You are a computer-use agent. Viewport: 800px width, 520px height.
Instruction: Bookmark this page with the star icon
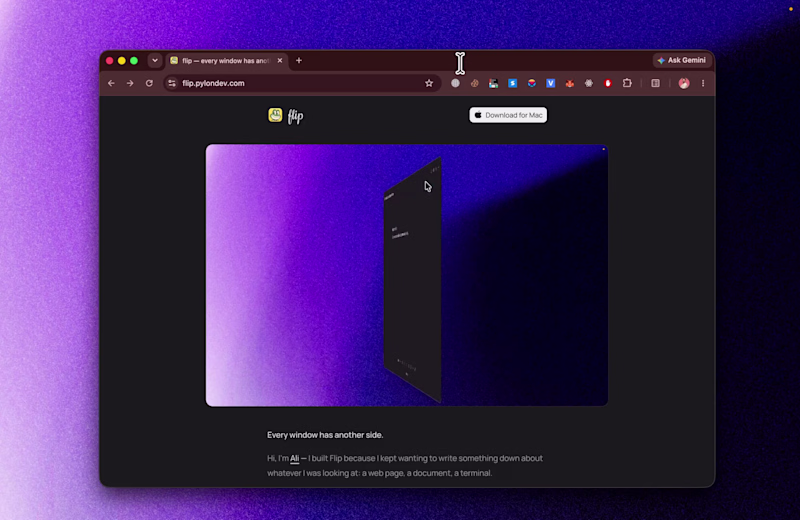point(429,83)
